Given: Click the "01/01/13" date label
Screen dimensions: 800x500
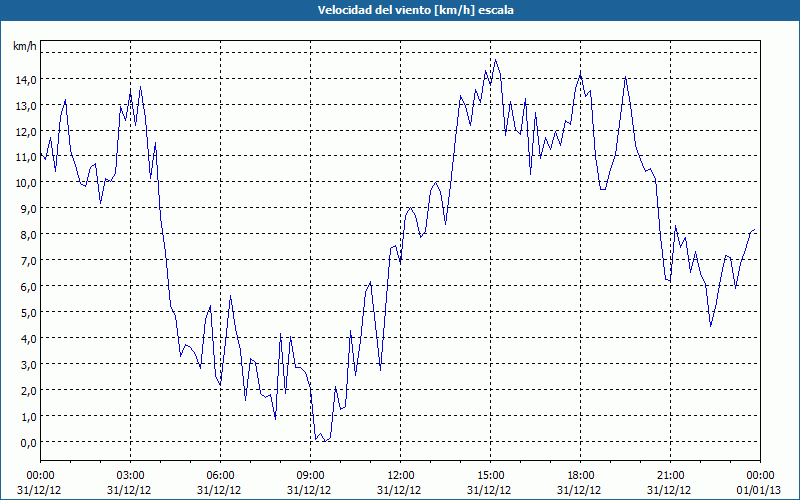Looking at the screenshot, I should (x=759, y=490).
